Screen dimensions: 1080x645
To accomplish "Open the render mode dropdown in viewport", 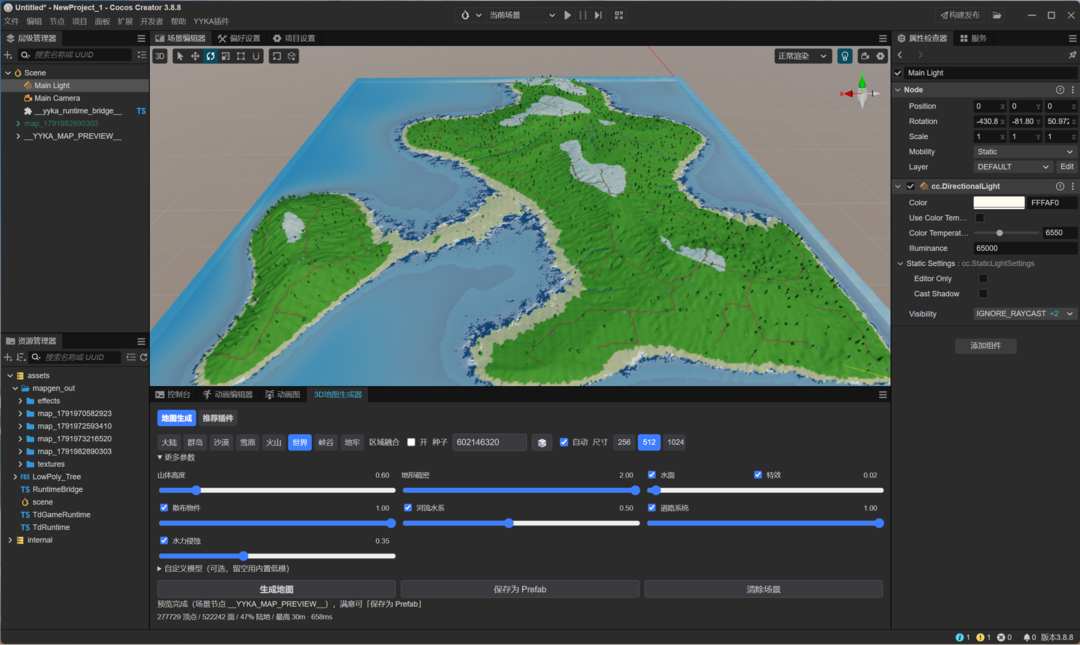I will pyautogui.click(x=802, y=57).
